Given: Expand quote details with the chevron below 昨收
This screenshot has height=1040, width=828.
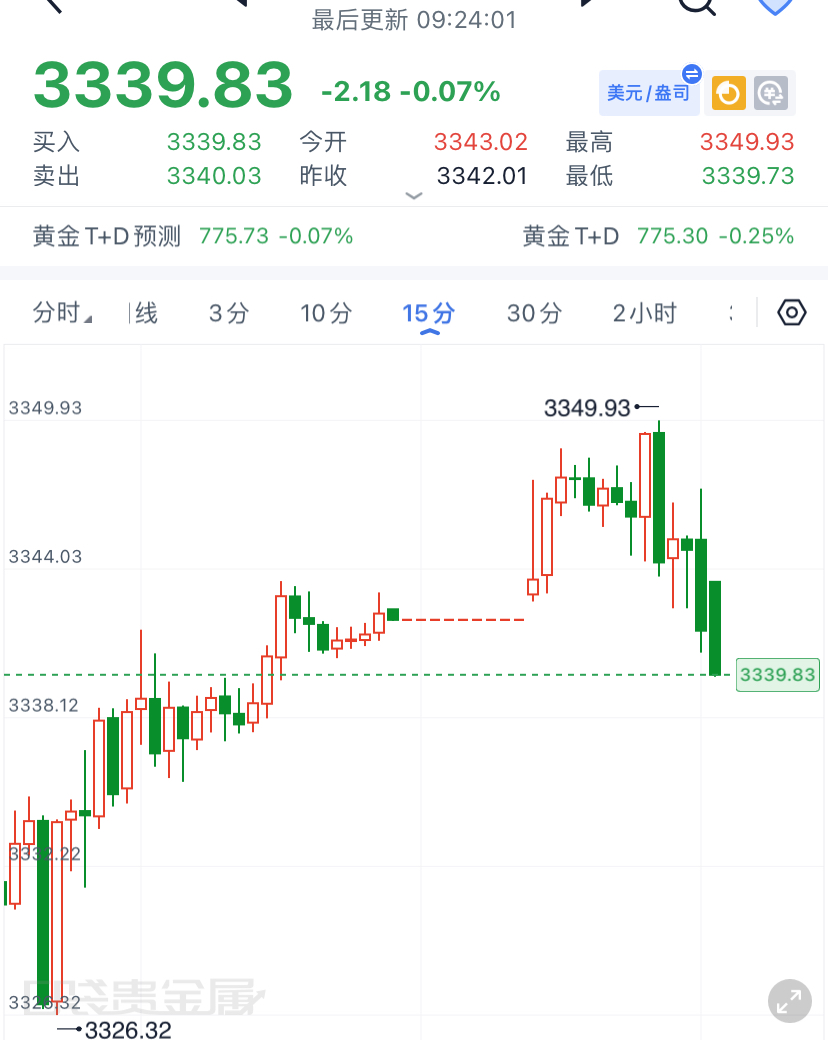Looking at the screenshot, I should (414, 196).
